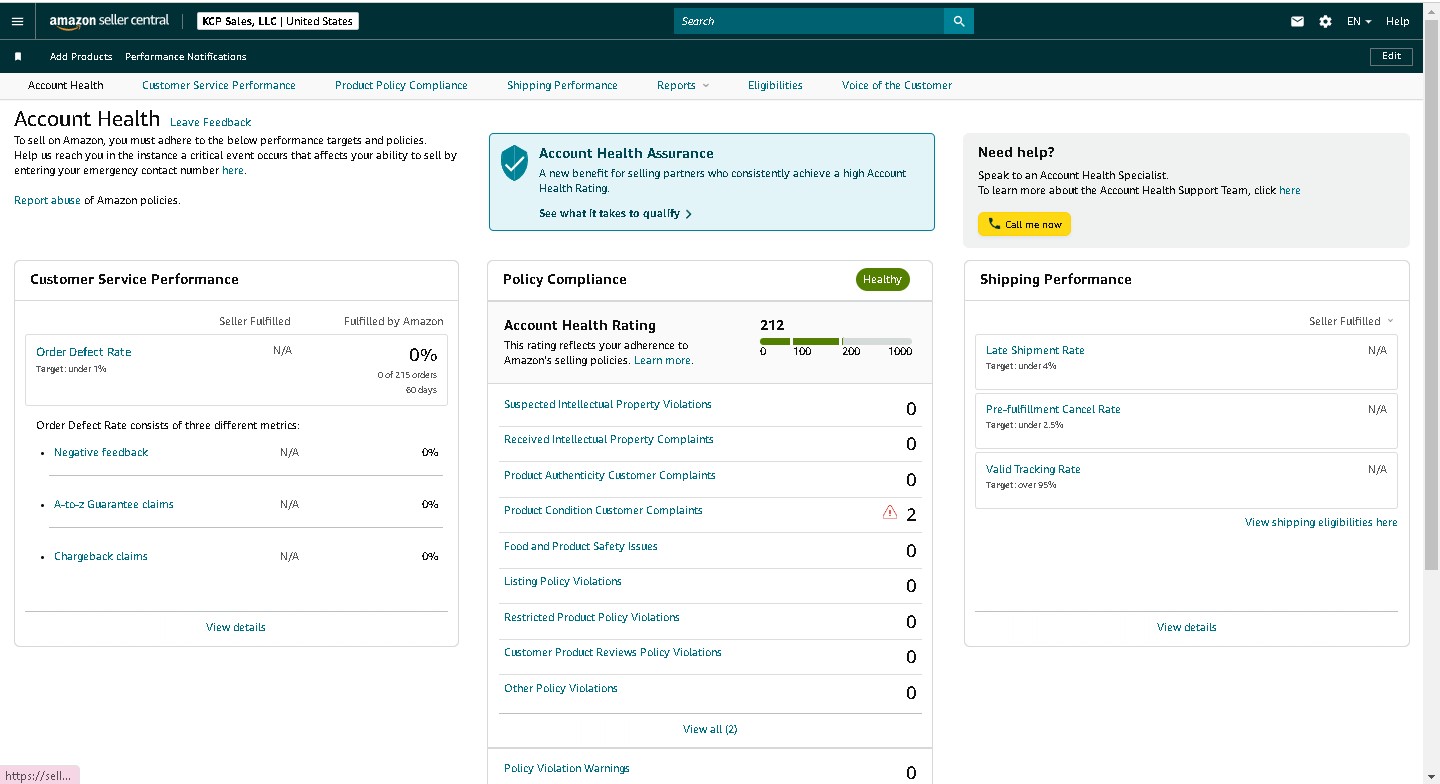The height and width of the screenshot is (784, 1440).
Task: Click 'here' link about Account Health Support Team
Action: 1290,191
